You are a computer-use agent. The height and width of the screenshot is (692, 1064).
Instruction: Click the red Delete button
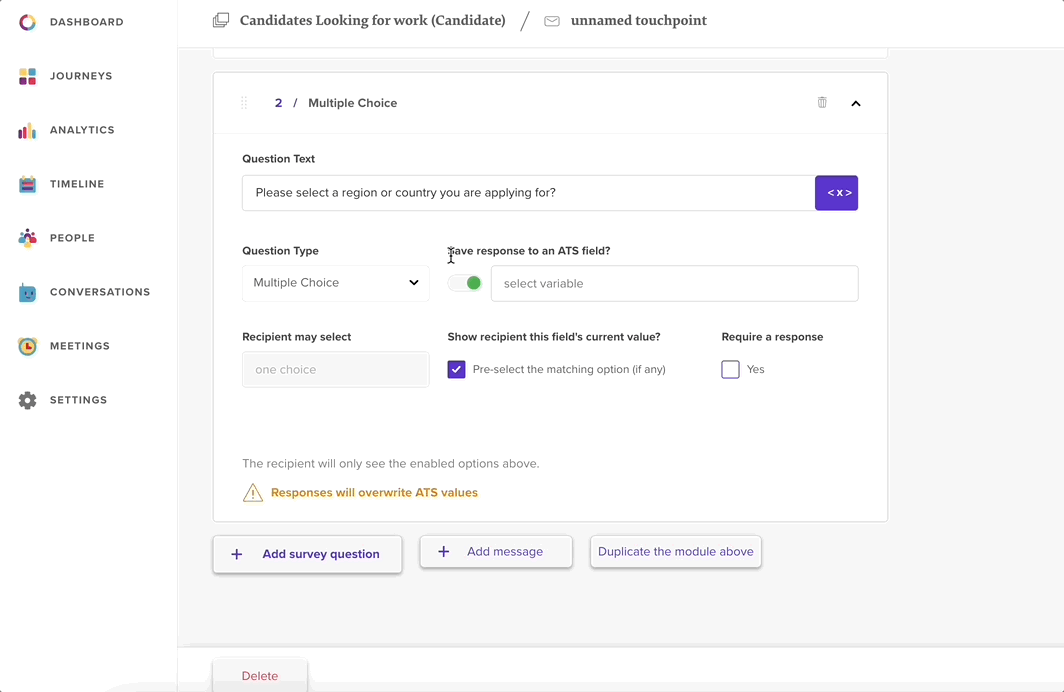(x=260, y=676)
